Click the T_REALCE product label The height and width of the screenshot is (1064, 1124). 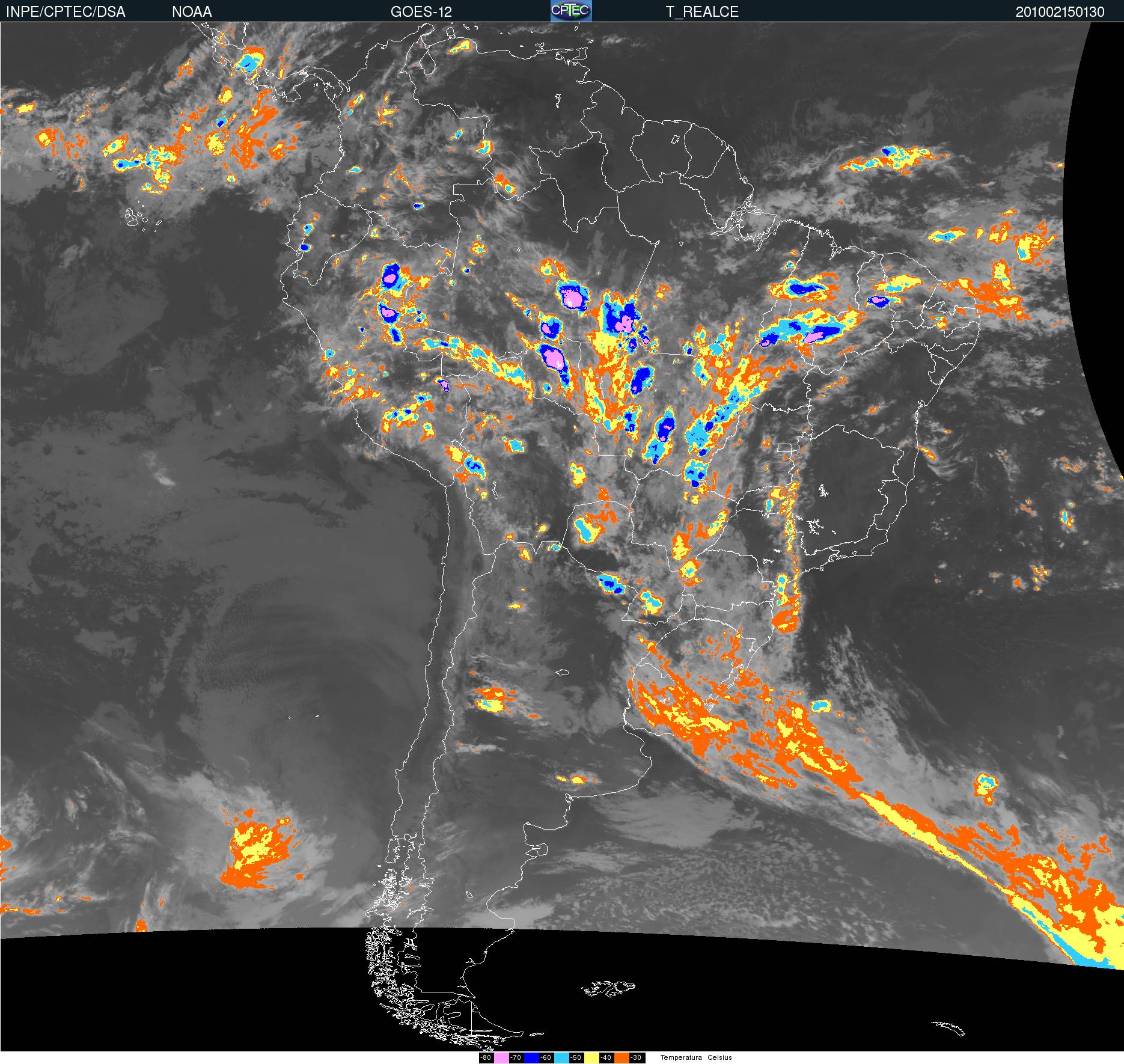pos(702,11)
